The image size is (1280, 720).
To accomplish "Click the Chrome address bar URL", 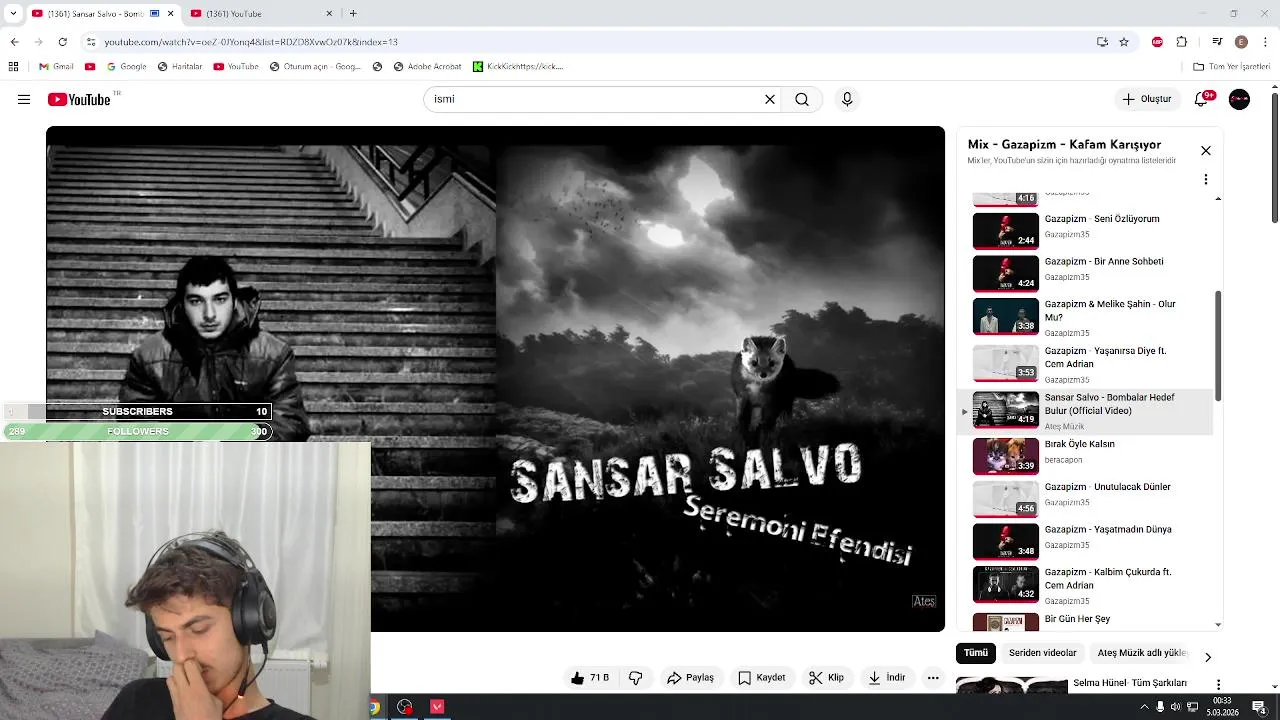I will coord(250,42).
